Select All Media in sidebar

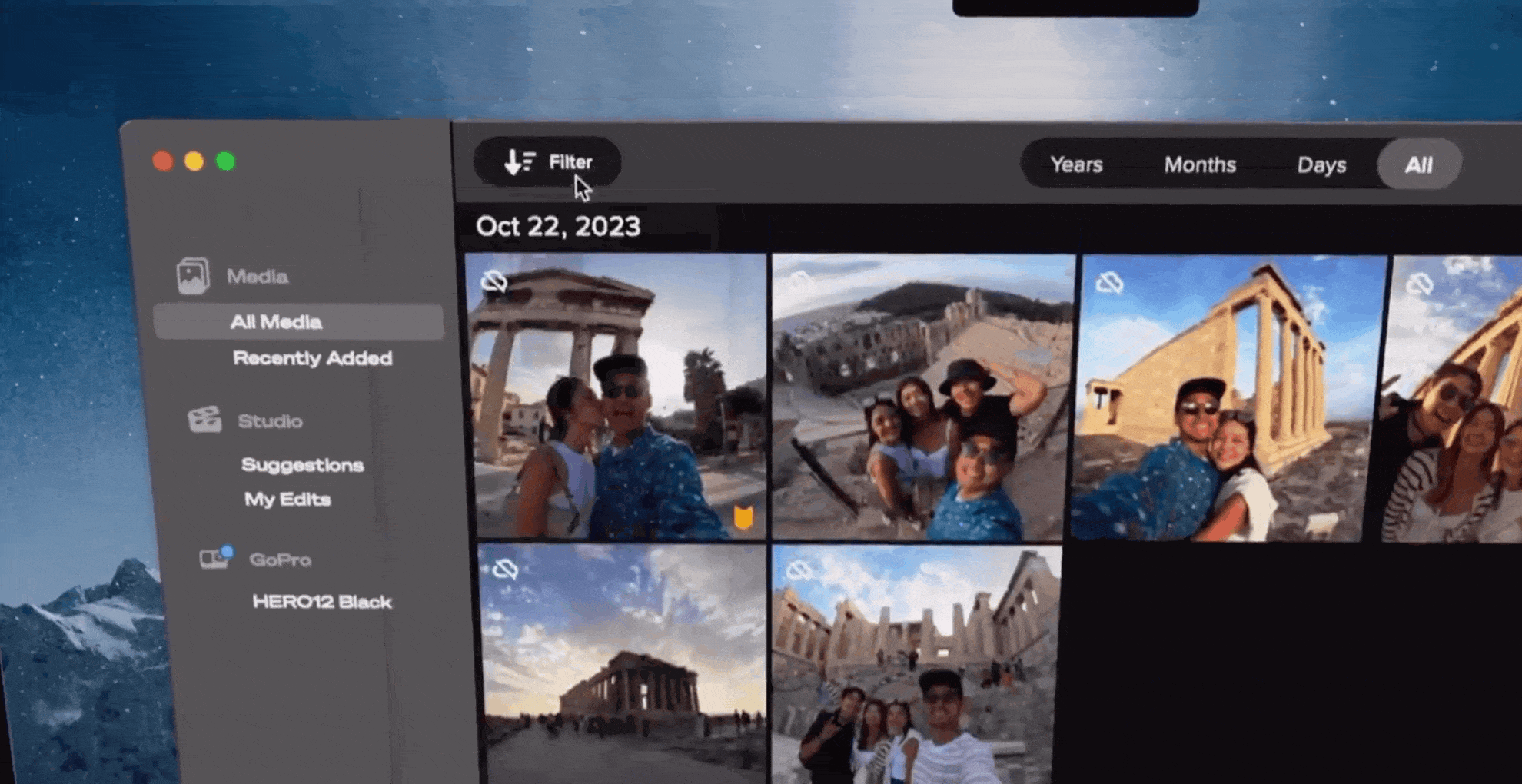point(276,321)
